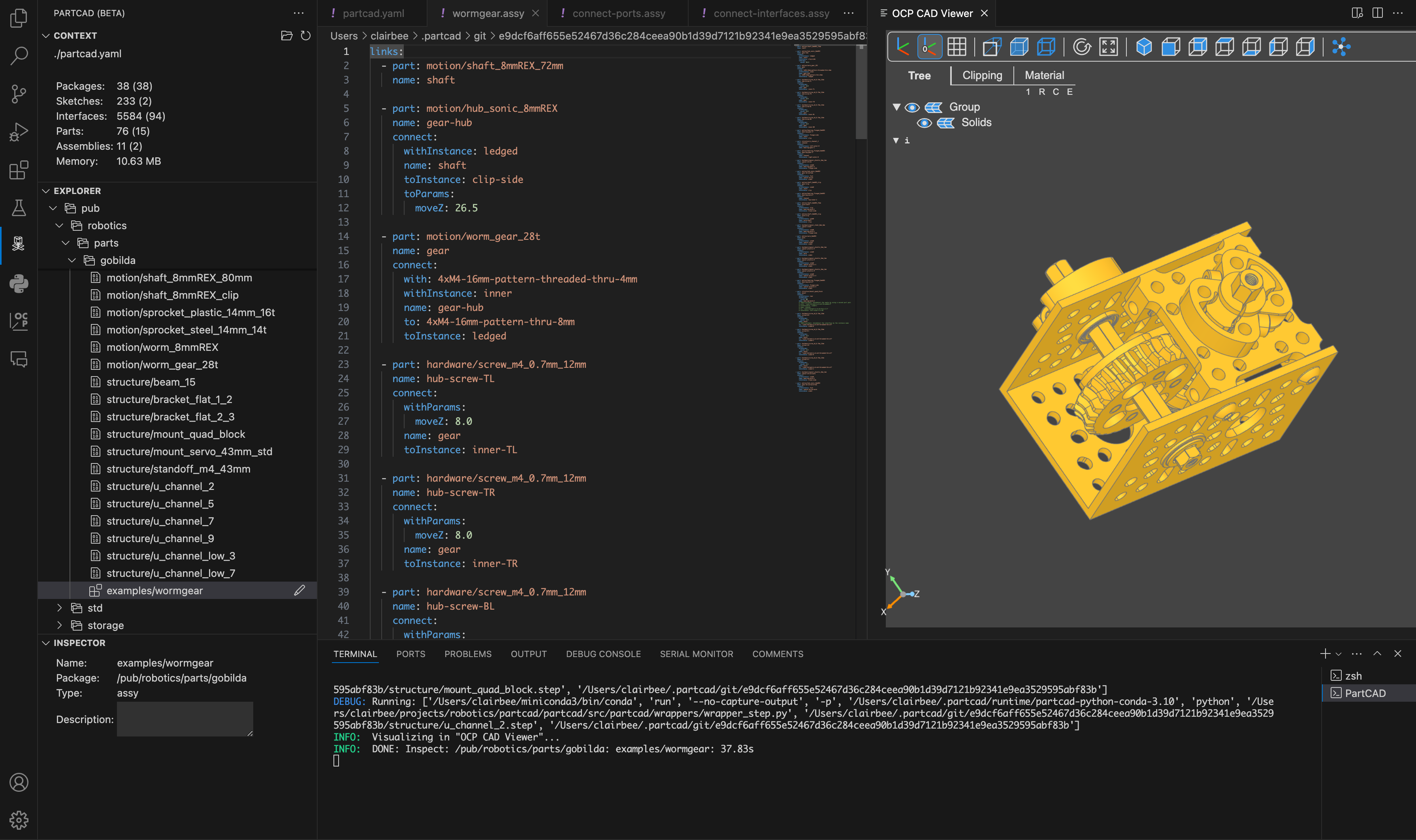1416x840 pixels.
Task: Refresh the PartCAD context panel
Action: tap(306, 35)
